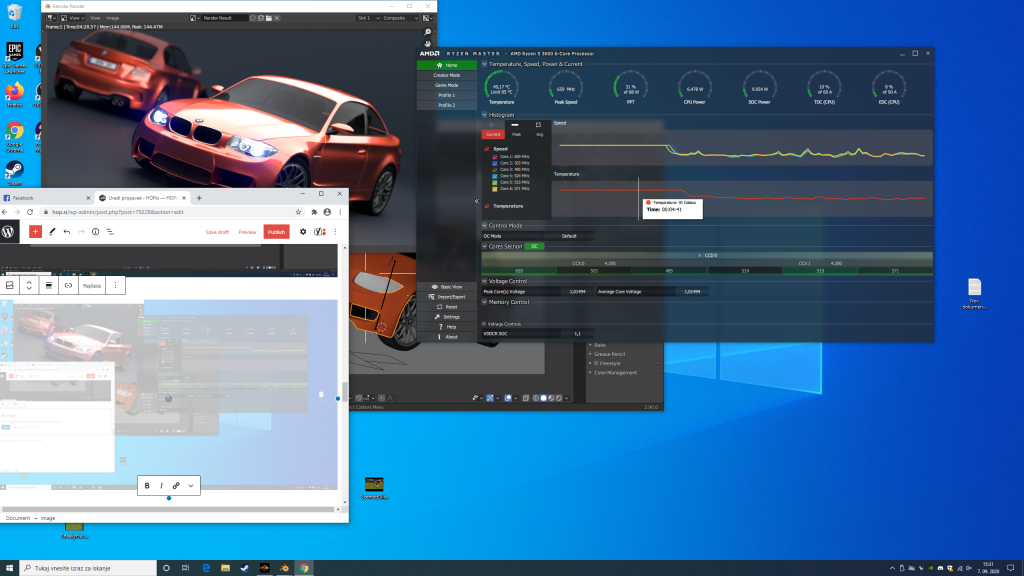Open the Chrome profile account icon

327,212
